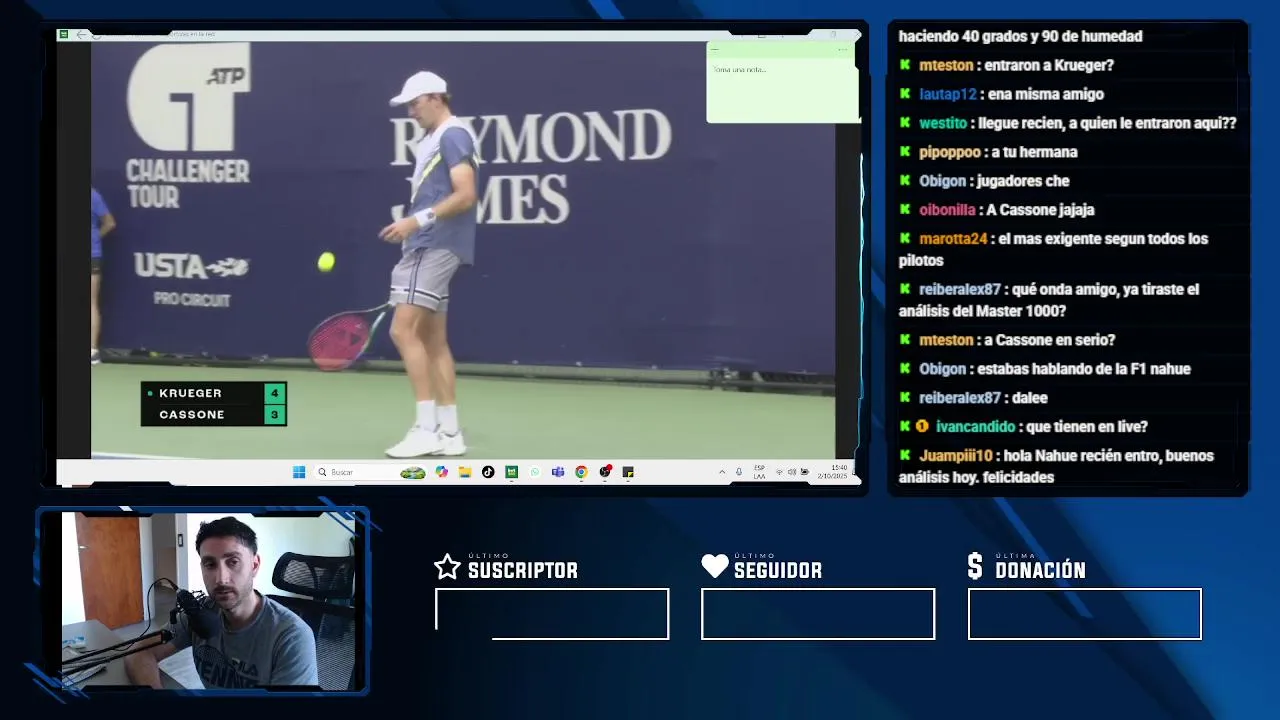The width and height of the screenshot is (1280, 720).
Task: Click the streamer webcam thumbnail
Action: 208,600
